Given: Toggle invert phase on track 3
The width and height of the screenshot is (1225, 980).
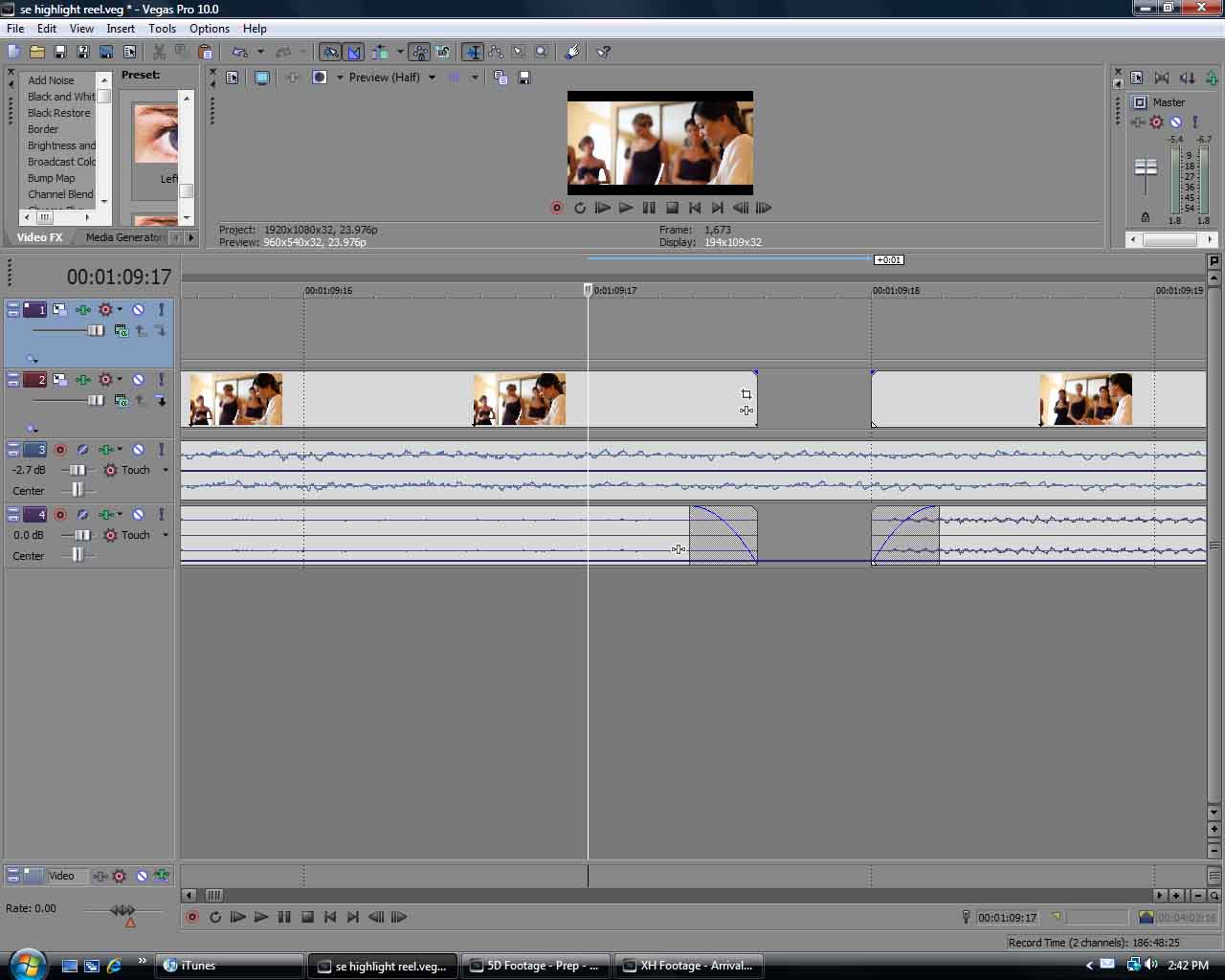Looking at the screenshot, I should (x=82, y=450).
